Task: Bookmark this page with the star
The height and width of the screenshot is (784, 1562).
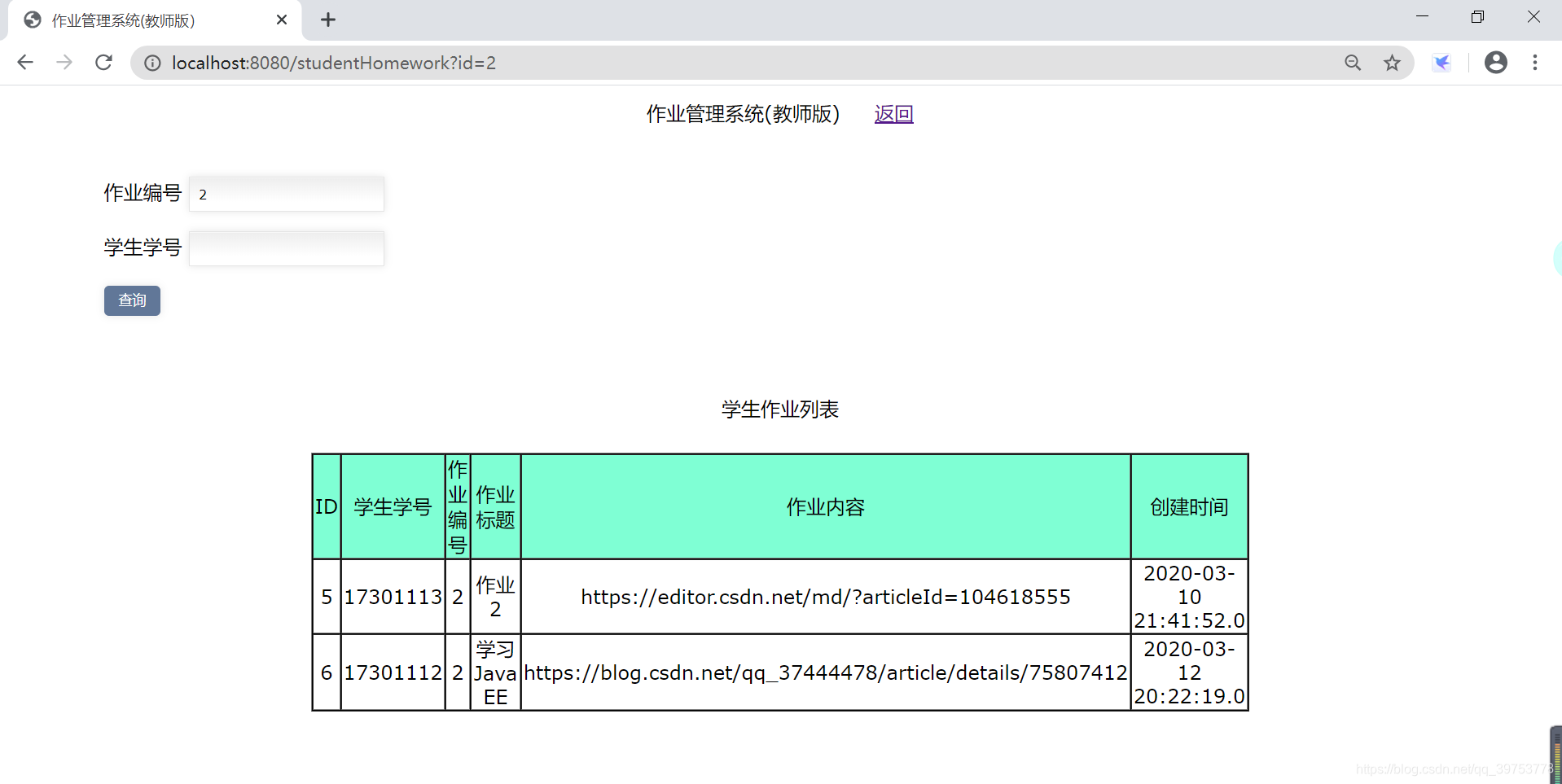Action: 1393,63
